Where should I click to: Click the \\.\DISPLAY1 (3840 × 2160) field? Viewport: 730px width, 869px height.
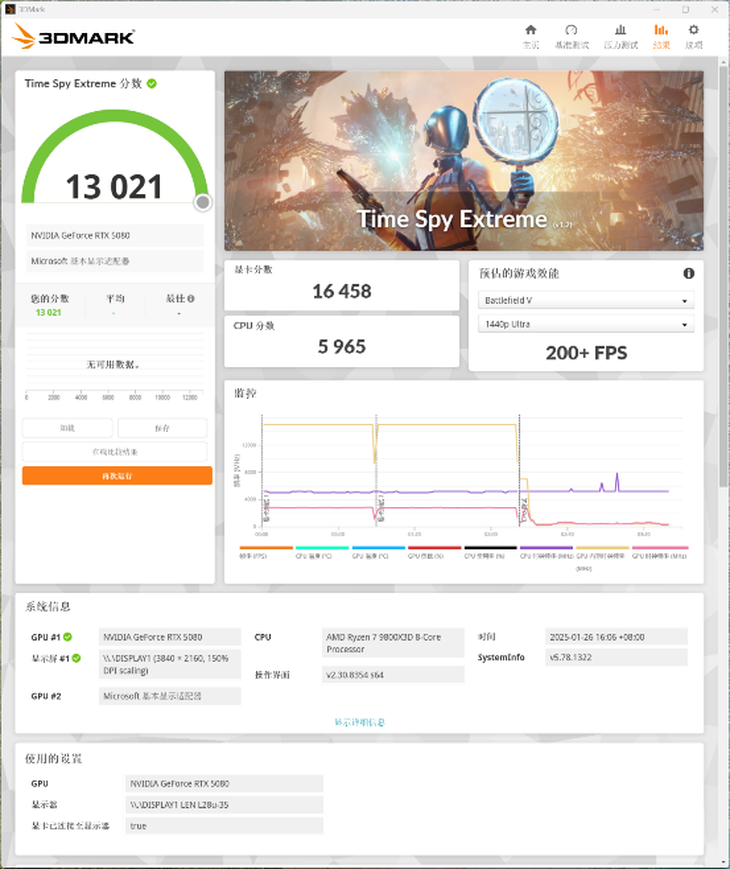170,664
